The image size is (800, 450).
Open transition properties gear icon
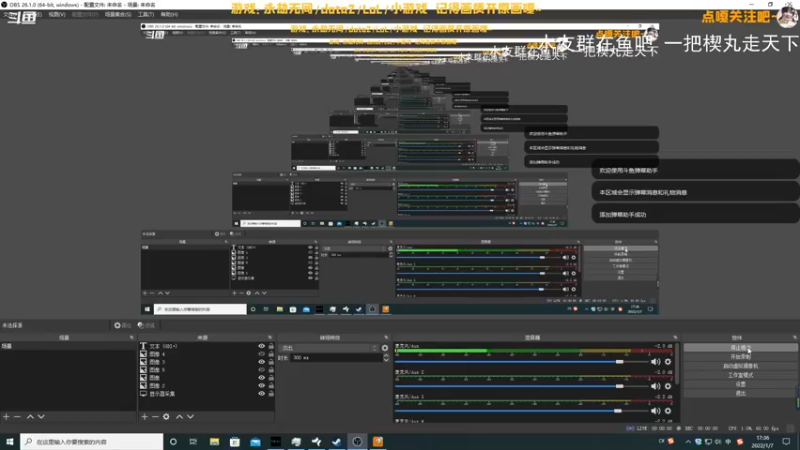pos(385,348)
